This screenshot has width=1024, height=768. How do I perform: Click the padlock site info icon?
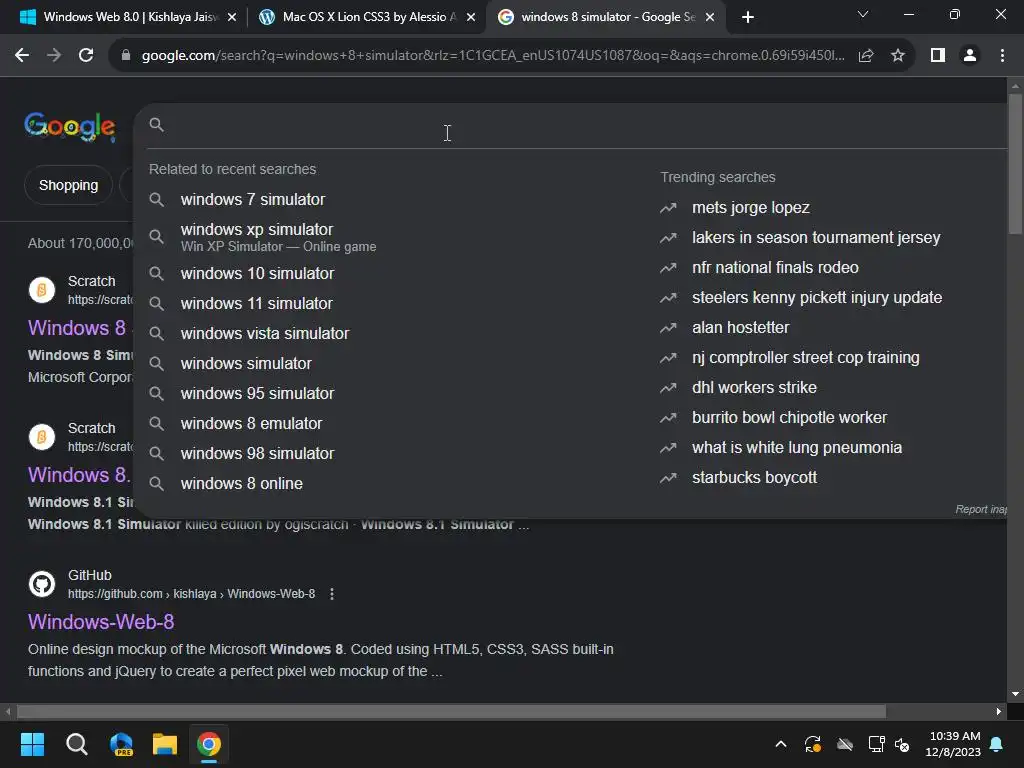coord(126,56)
